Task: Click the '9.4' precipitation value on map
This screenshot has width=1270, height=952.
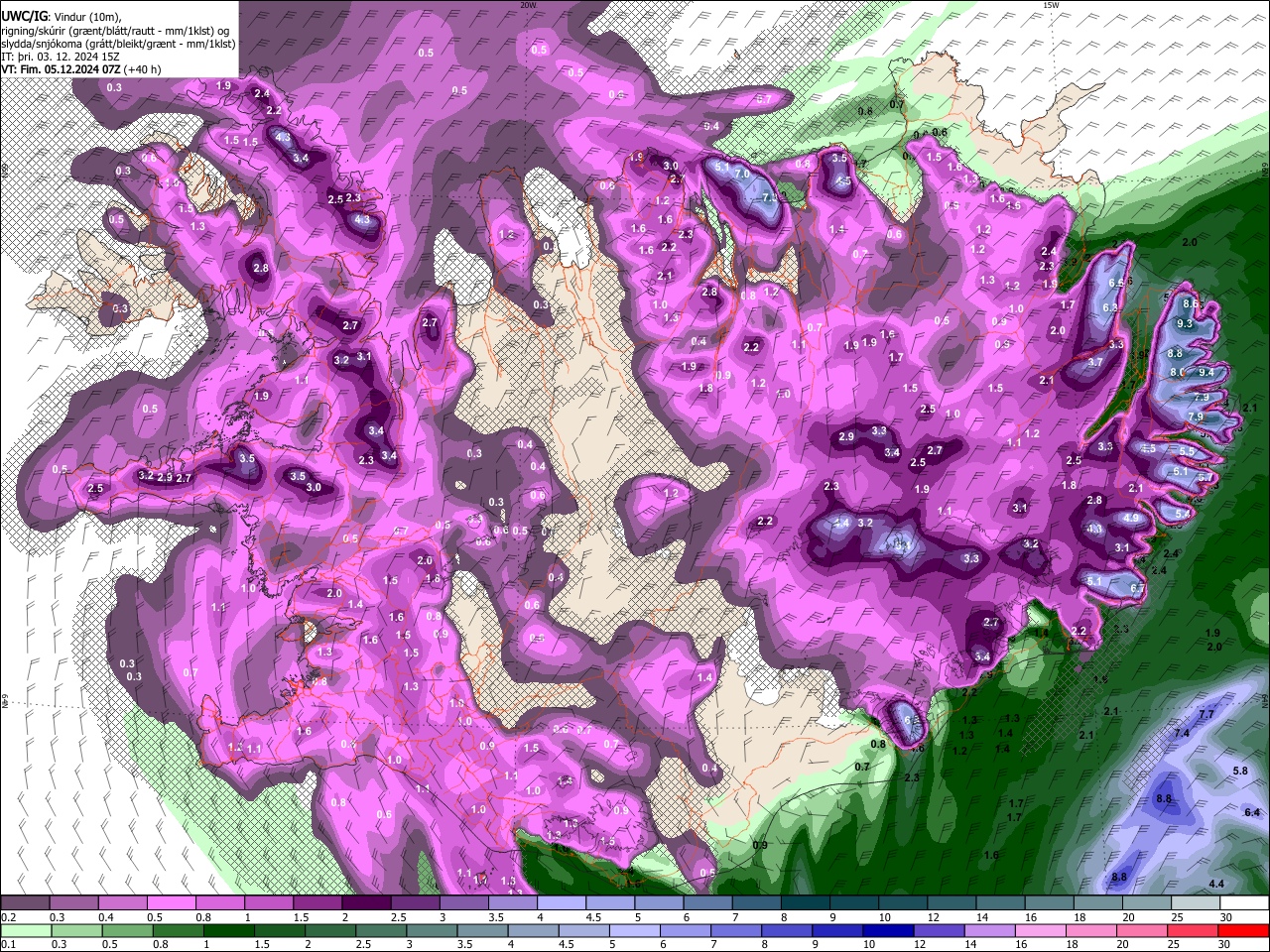Action: 1206,372
